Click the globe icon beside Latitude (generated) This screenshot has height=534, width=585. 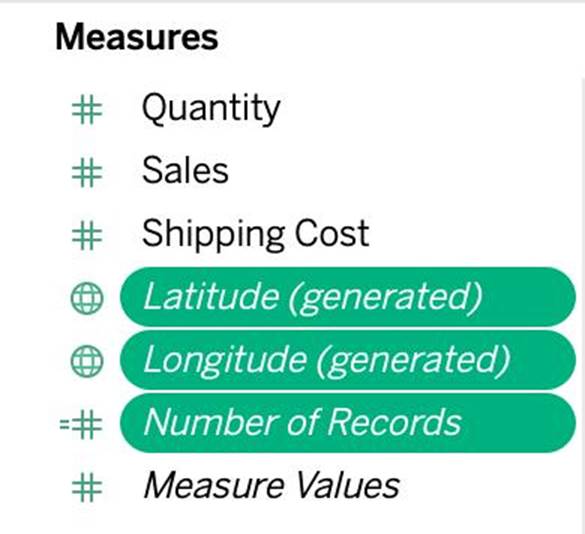tap(87, 298)
